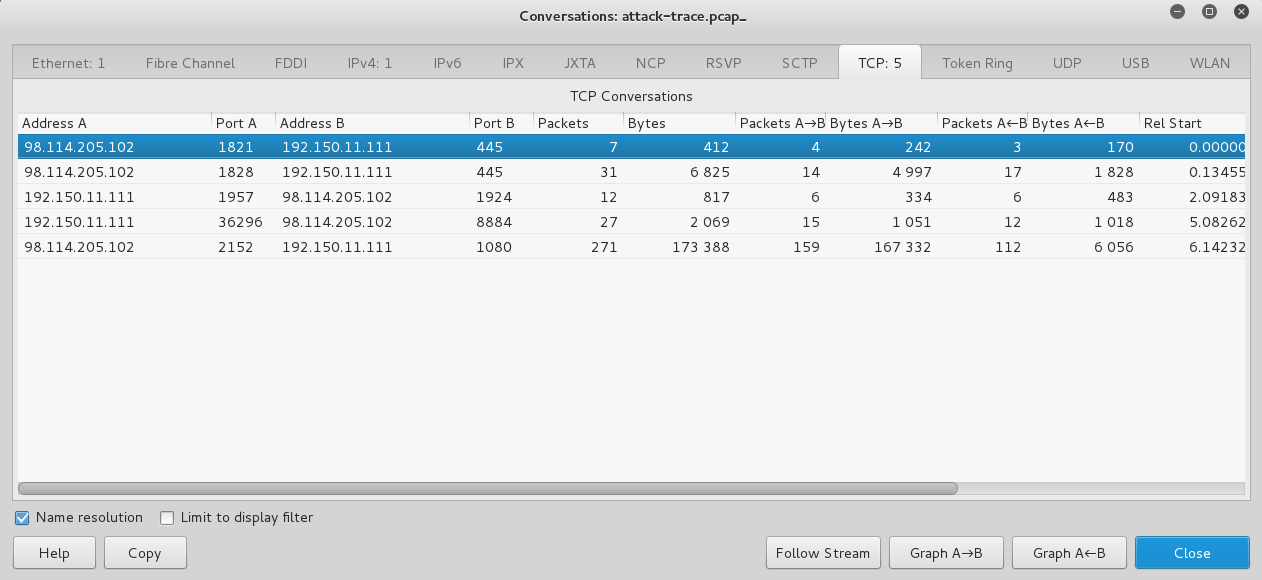Open the Graph A→B view
Screen dimensions: 1262x580
point(946,552)
